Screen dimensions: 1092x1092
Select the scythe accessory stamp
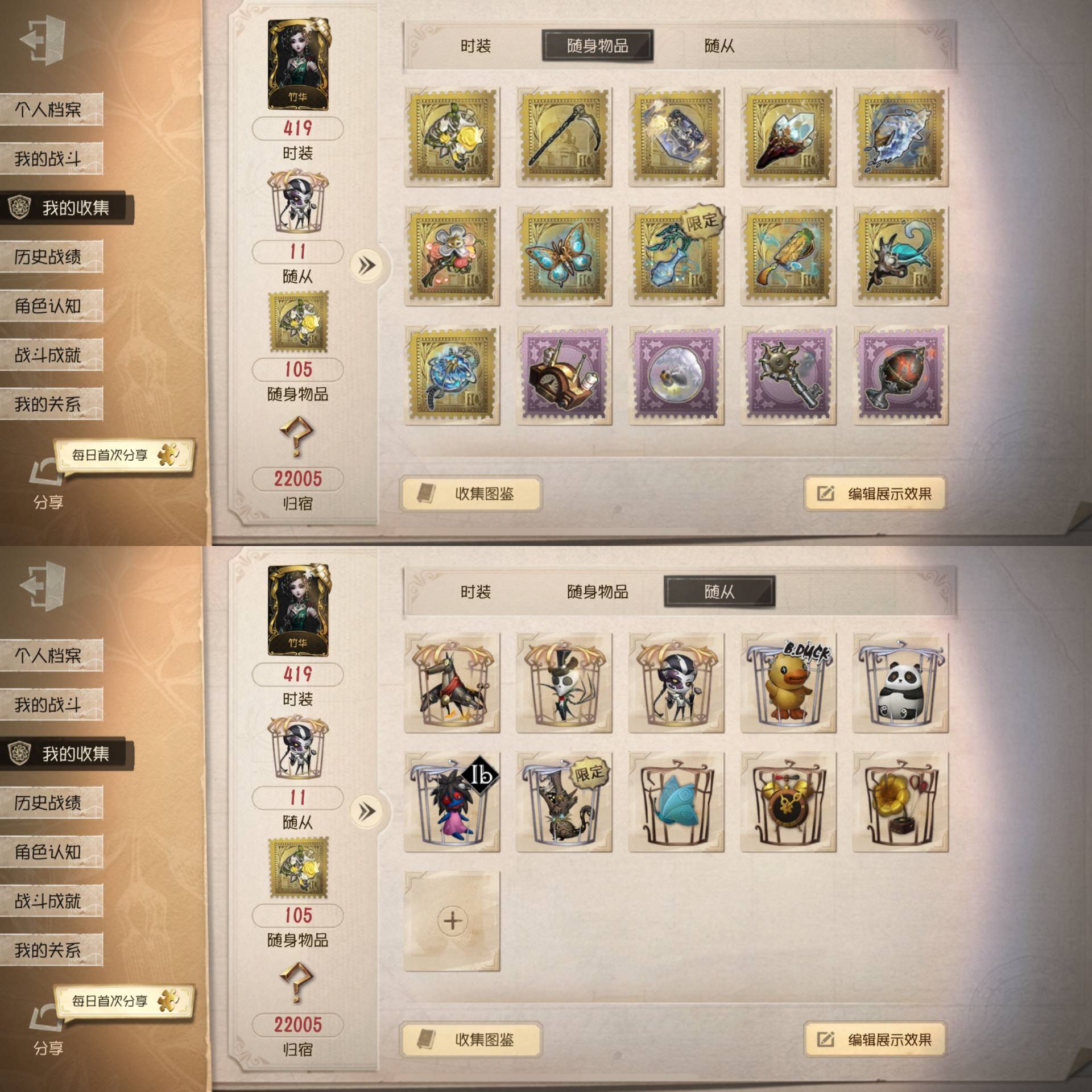point(564,137)
